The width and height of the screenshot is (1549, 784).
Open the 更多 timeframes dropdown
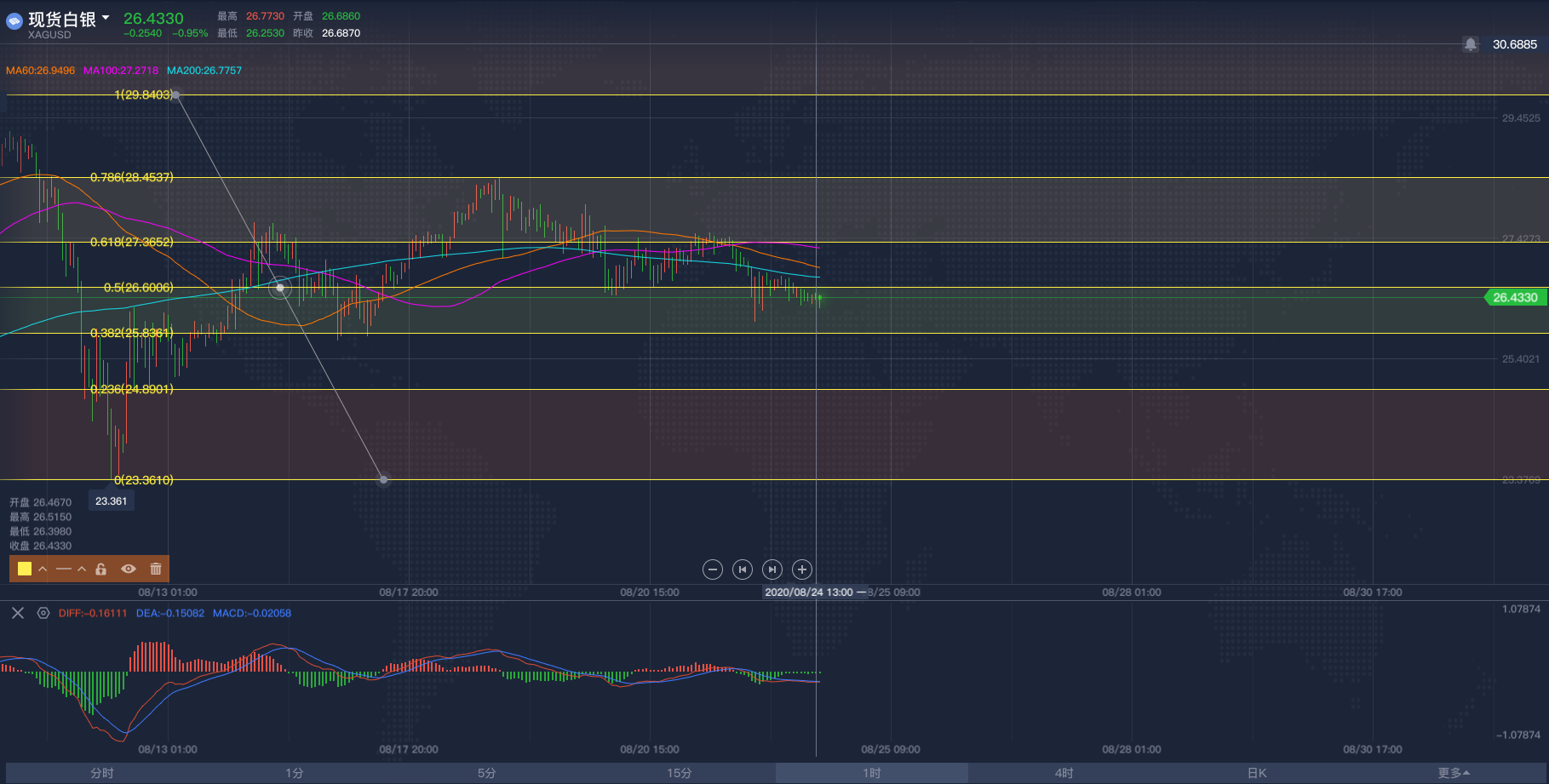[x=1454, y=773]
